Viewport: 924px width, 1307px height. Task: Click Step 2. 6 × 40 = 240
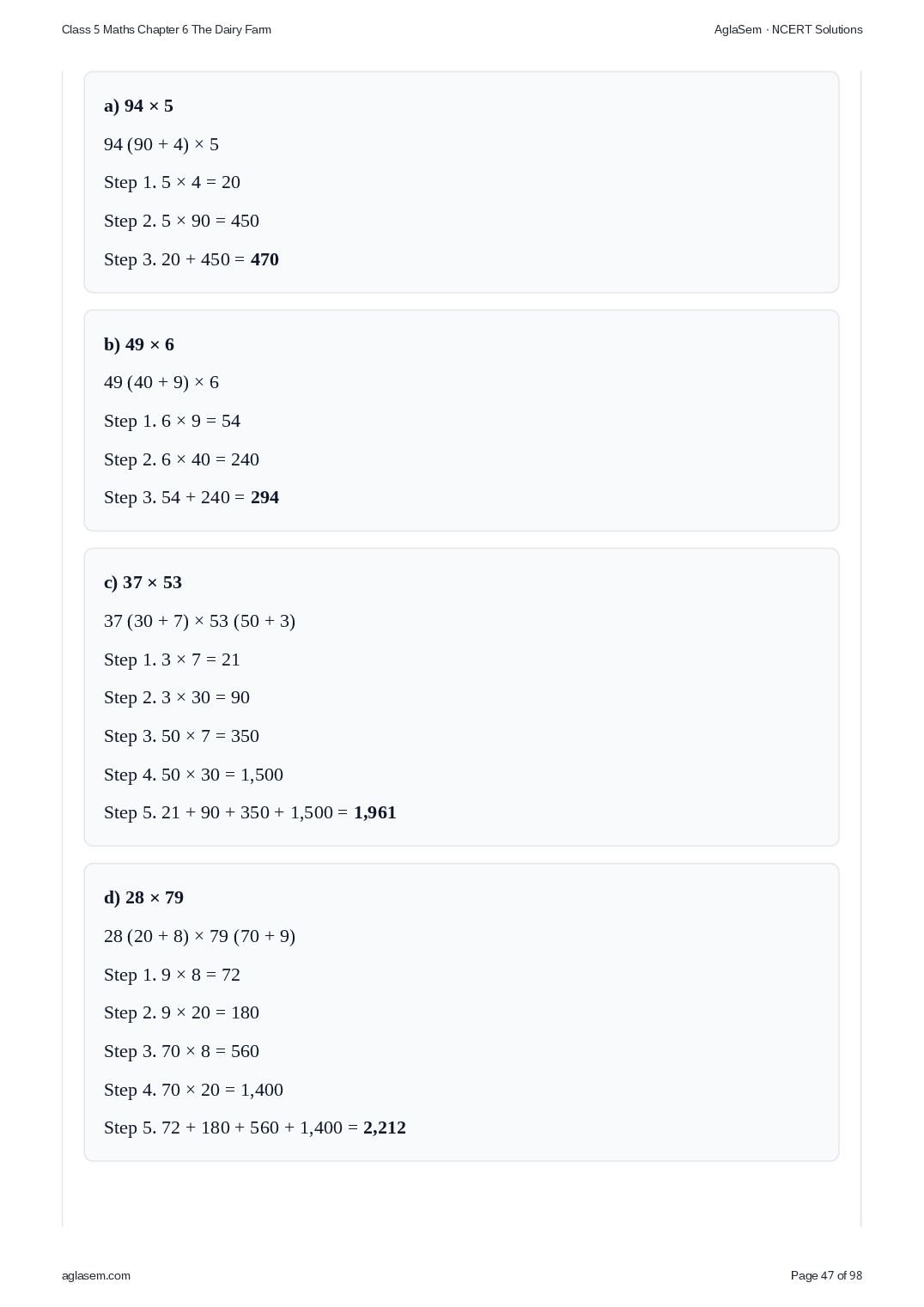pyautogui.click(x=181, y=459)
